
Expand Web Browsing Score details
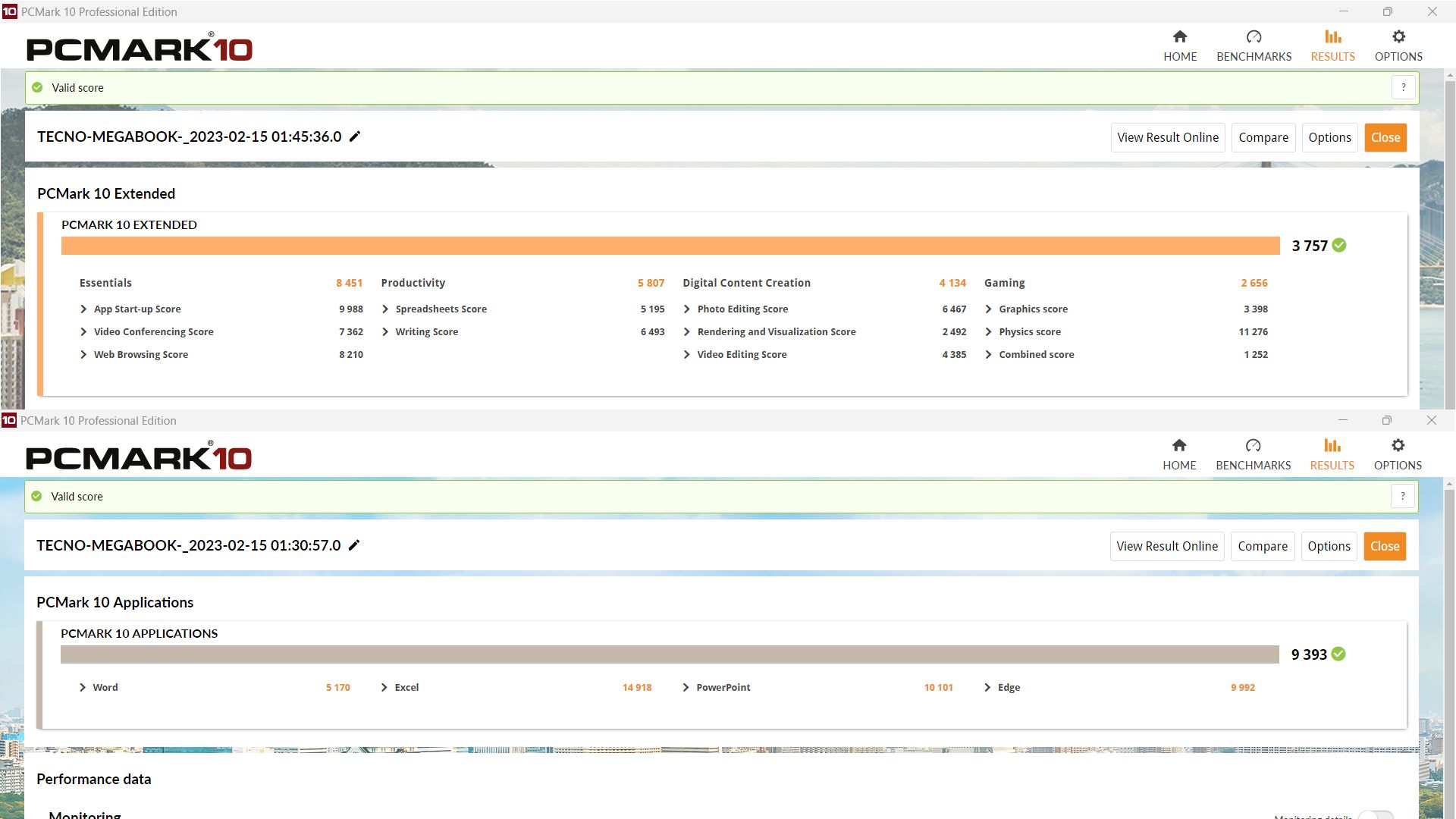click(x=83, y=354)
